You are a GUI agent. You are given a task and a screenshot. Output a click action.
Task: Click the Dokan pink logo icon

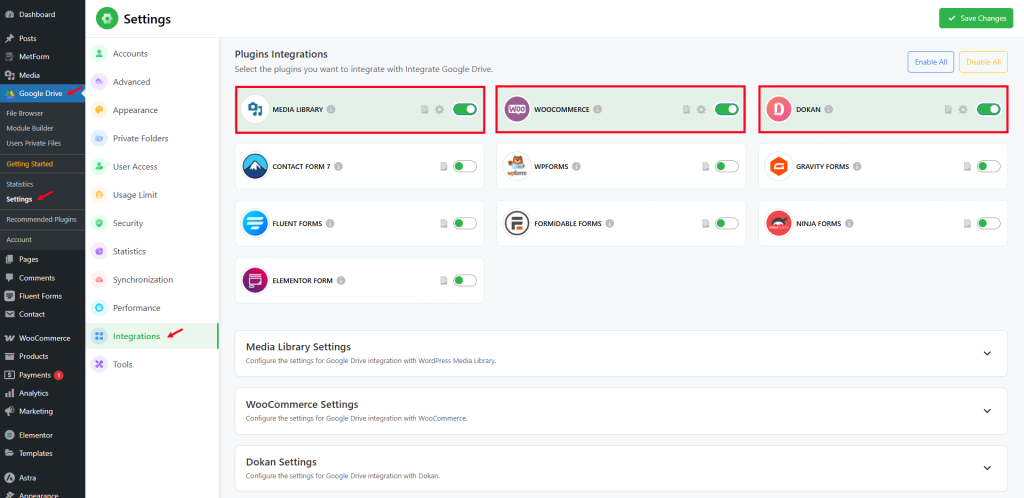click(779, 110)
